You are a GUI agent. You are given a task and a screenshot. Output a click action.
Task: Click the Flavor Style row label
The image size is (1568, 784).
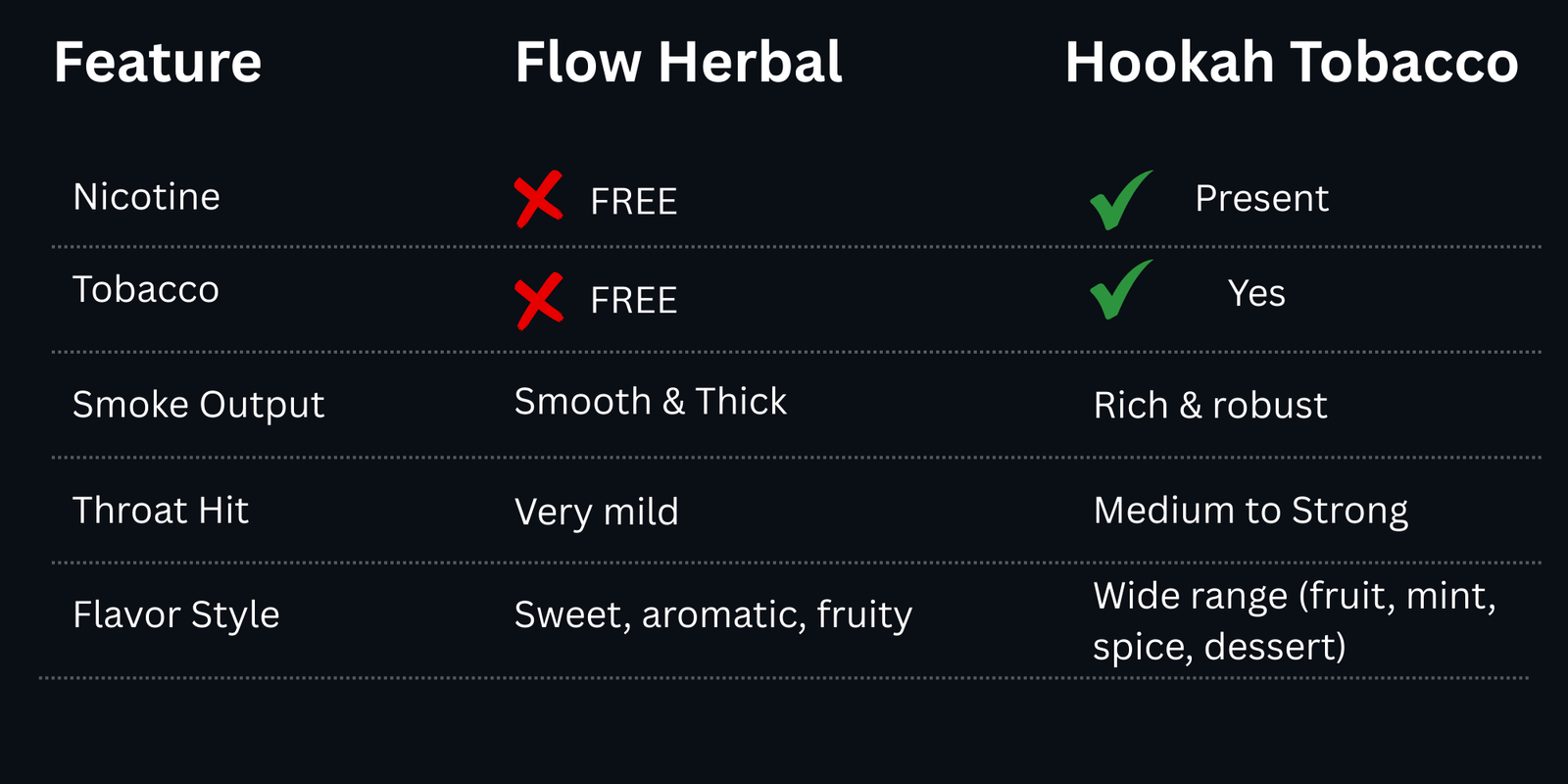[x=176, y=615]
